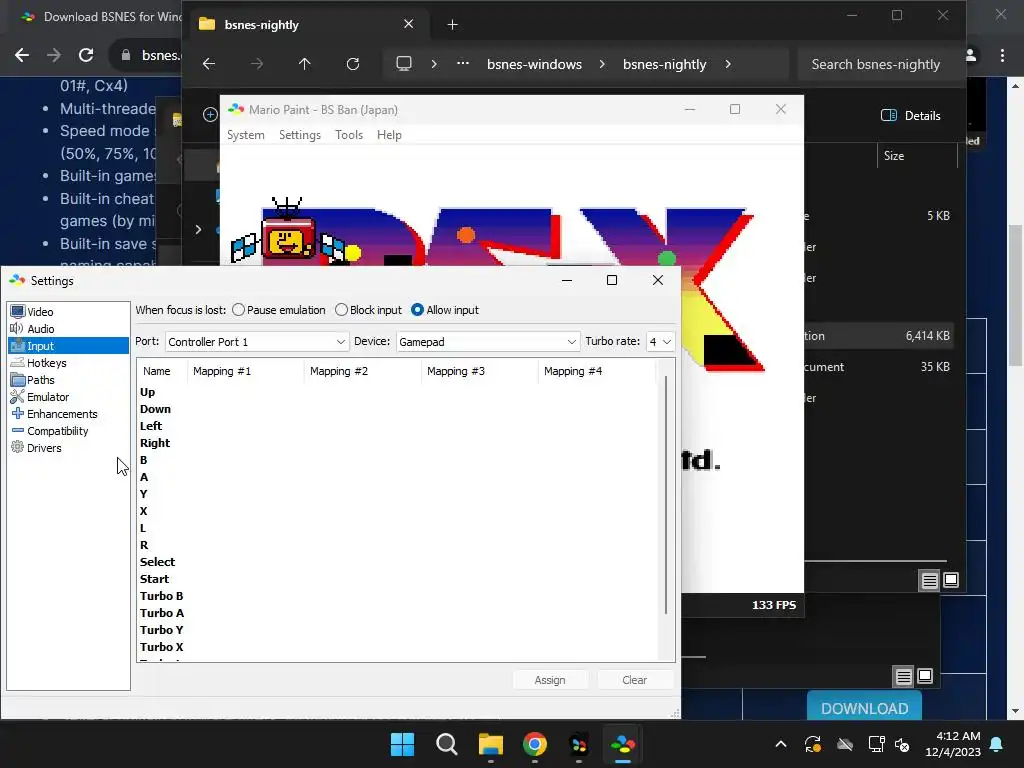Click the Name column header
This screenshot has width=1024, height=768.
click(x=162, y=371)
